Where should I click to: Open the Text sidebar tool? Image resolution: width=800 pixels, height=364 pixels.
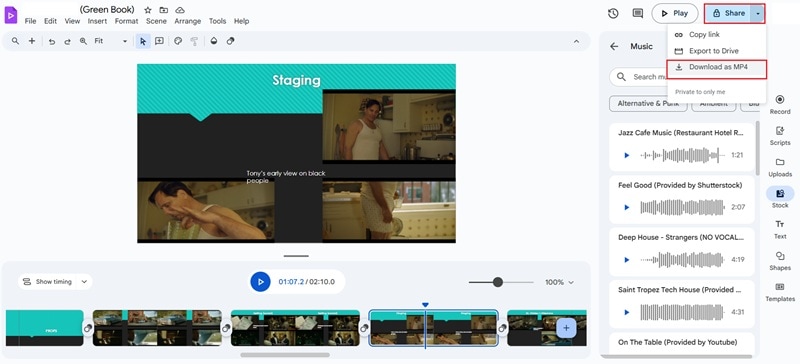point(780,230)
